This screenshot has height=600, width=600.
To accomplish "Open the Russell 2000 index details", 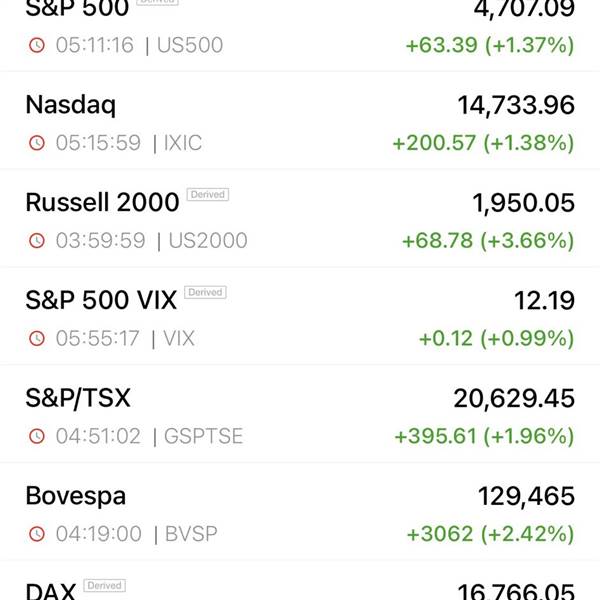I will pyautogui.click(x=300, y=218).
